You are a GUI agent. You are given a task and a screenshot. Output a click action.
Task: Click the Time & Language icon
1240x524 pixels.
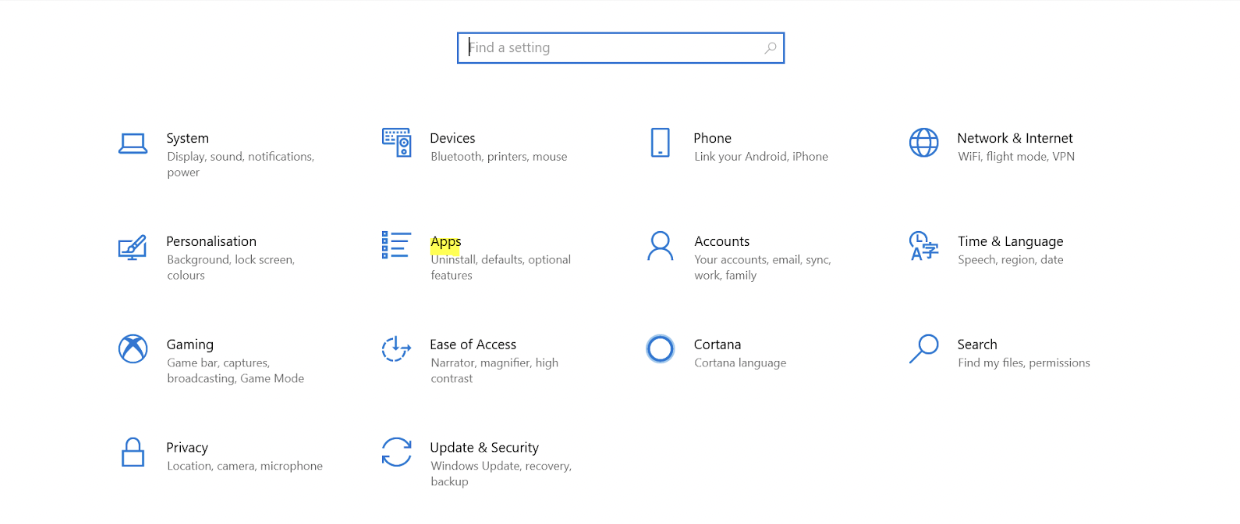click(924, 246)
